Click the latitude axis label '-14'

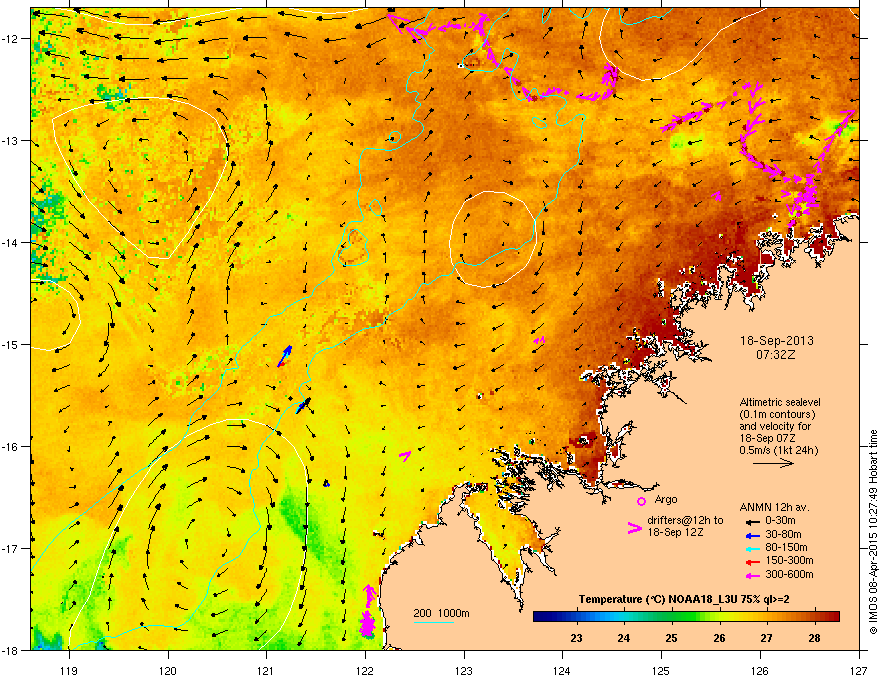click(10, 242)
